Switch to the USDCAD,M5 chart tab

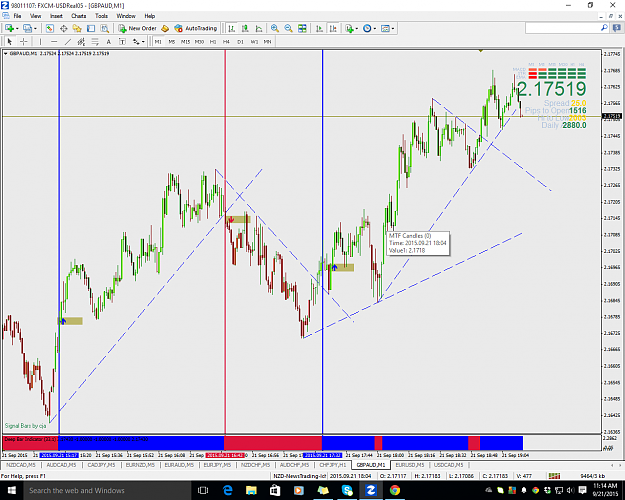(448, 465)
